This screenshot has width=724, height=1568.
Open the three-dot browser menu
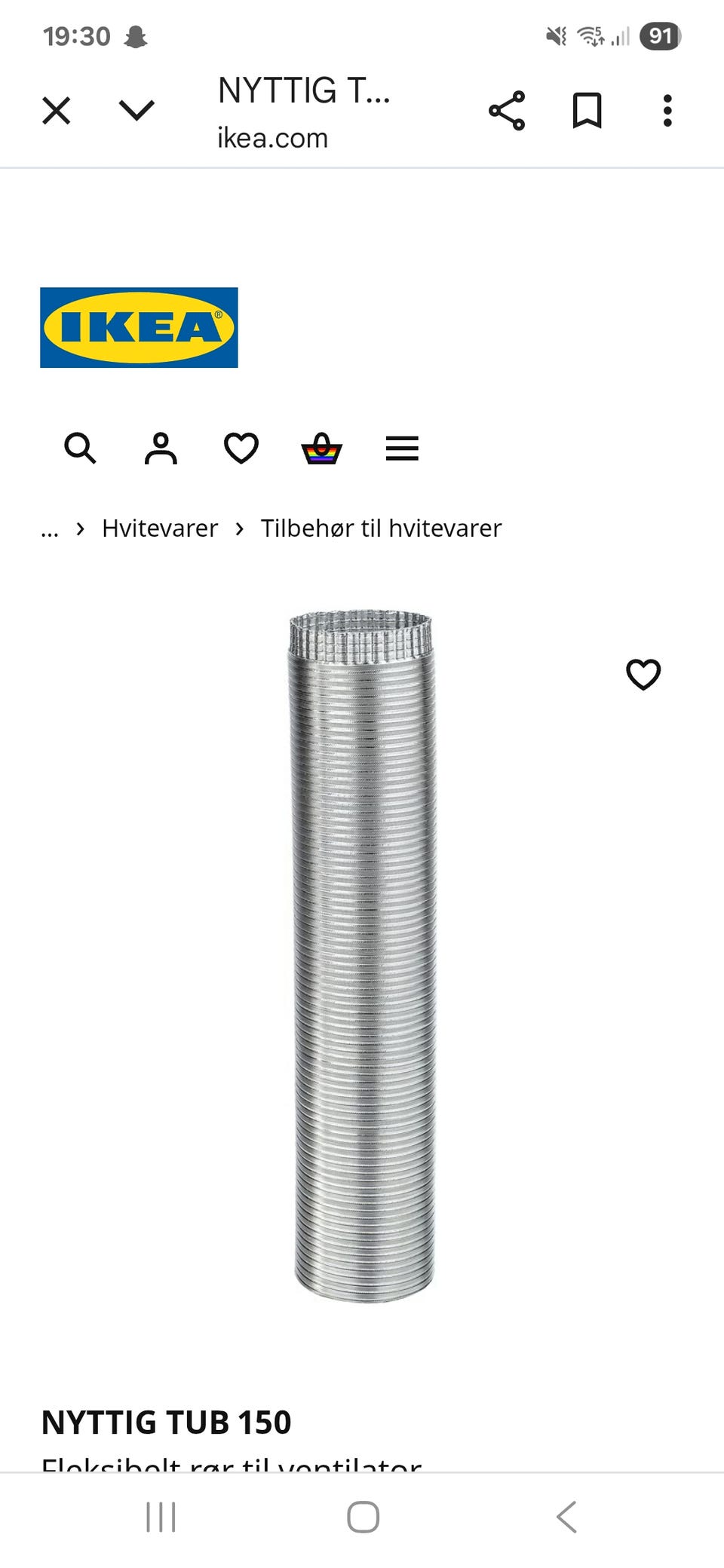667,111
